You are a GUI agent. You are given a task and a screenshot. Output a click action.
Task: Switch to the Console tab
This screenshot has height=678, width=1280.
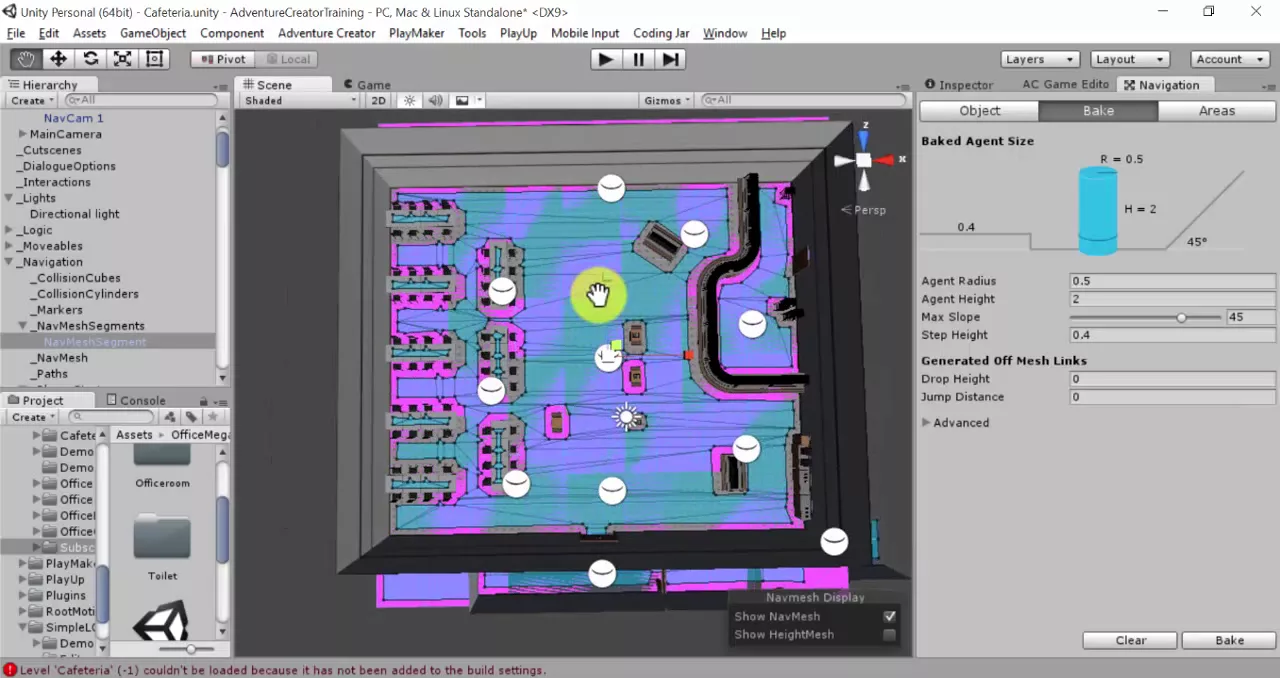pyautogui.click(x=136, y=401)
